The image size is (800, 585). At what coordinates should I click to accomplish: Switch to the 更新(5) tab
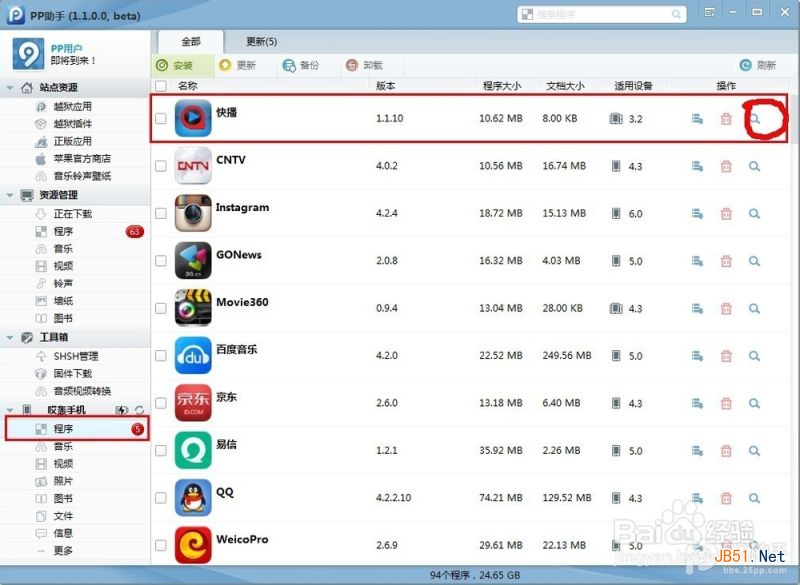click(x=262, y=42)
